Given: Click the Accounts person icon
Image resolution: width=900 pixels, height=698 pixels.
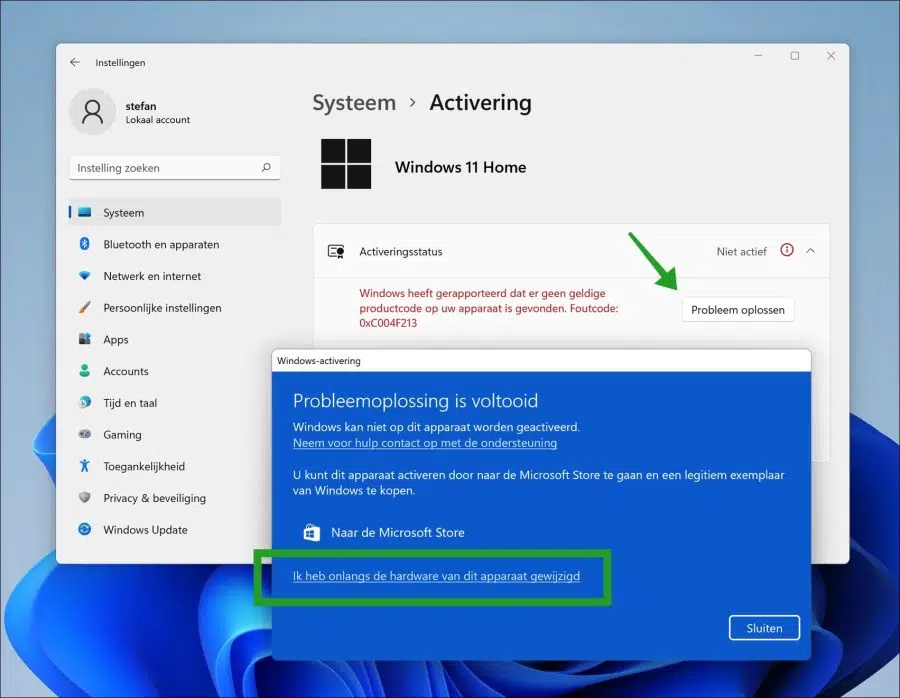Looking at the screenshot, I should (x=84, y=371).
